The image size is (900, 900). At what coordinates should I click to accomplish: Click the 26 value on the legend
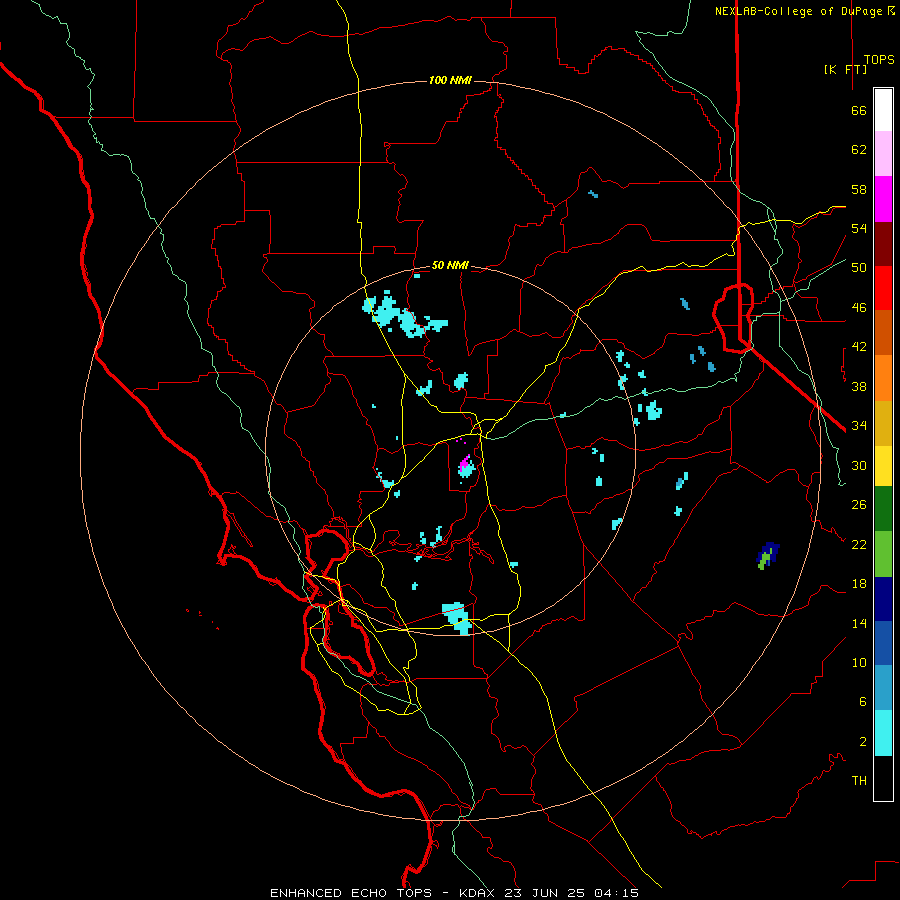click(859, 505)
